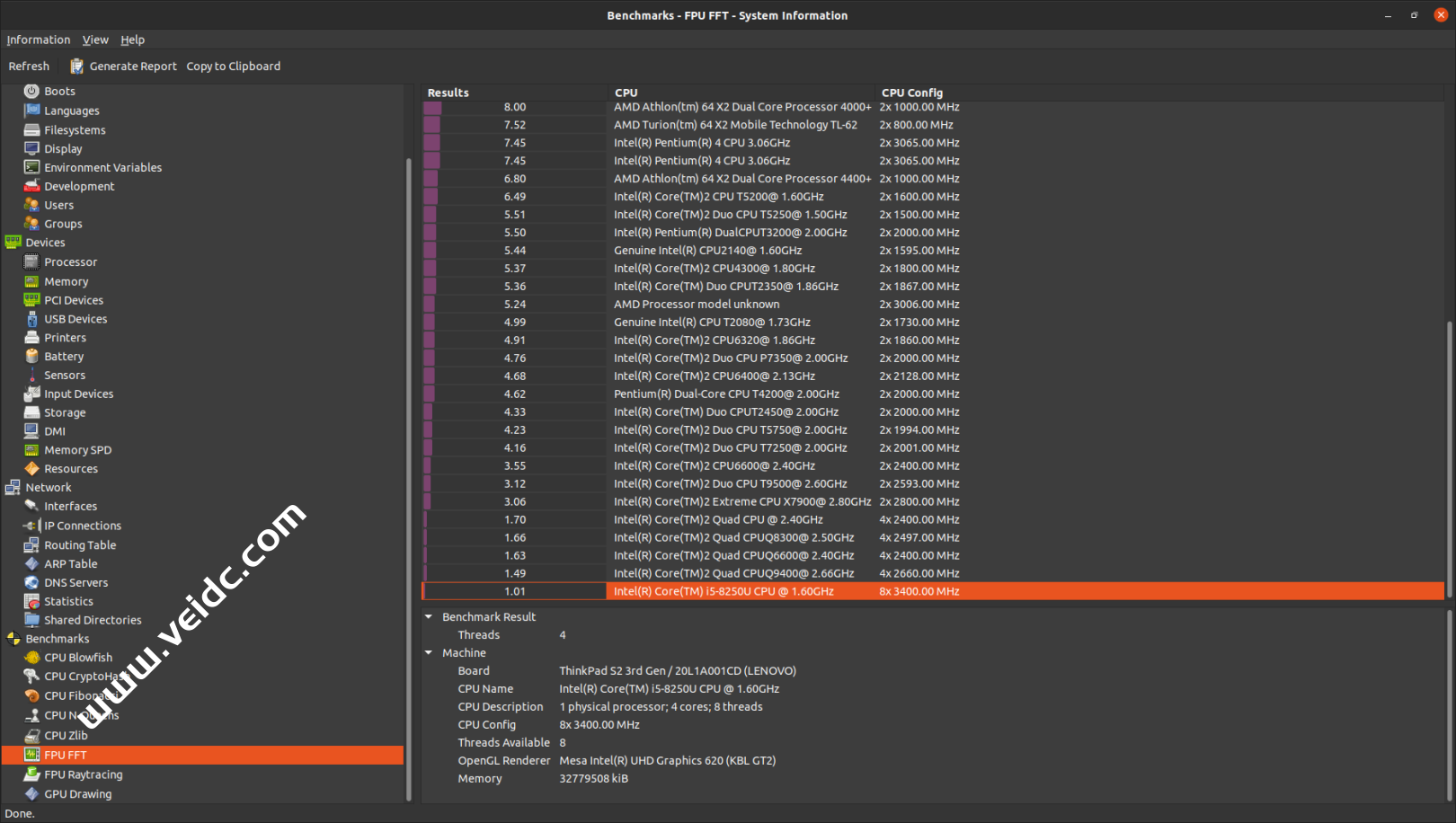Open the USB Devices entry icon

pos(31,319)
